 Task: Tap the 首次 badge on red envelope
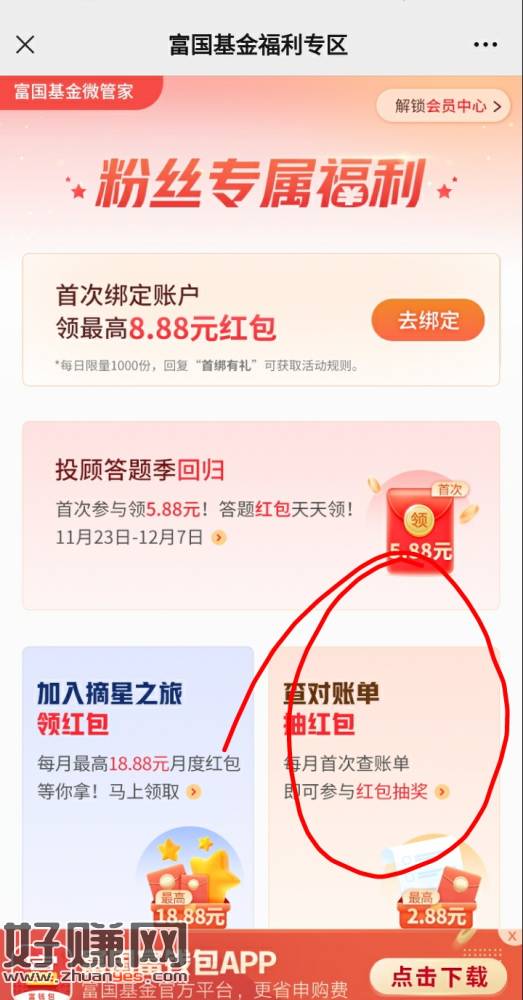click(450, 489)
